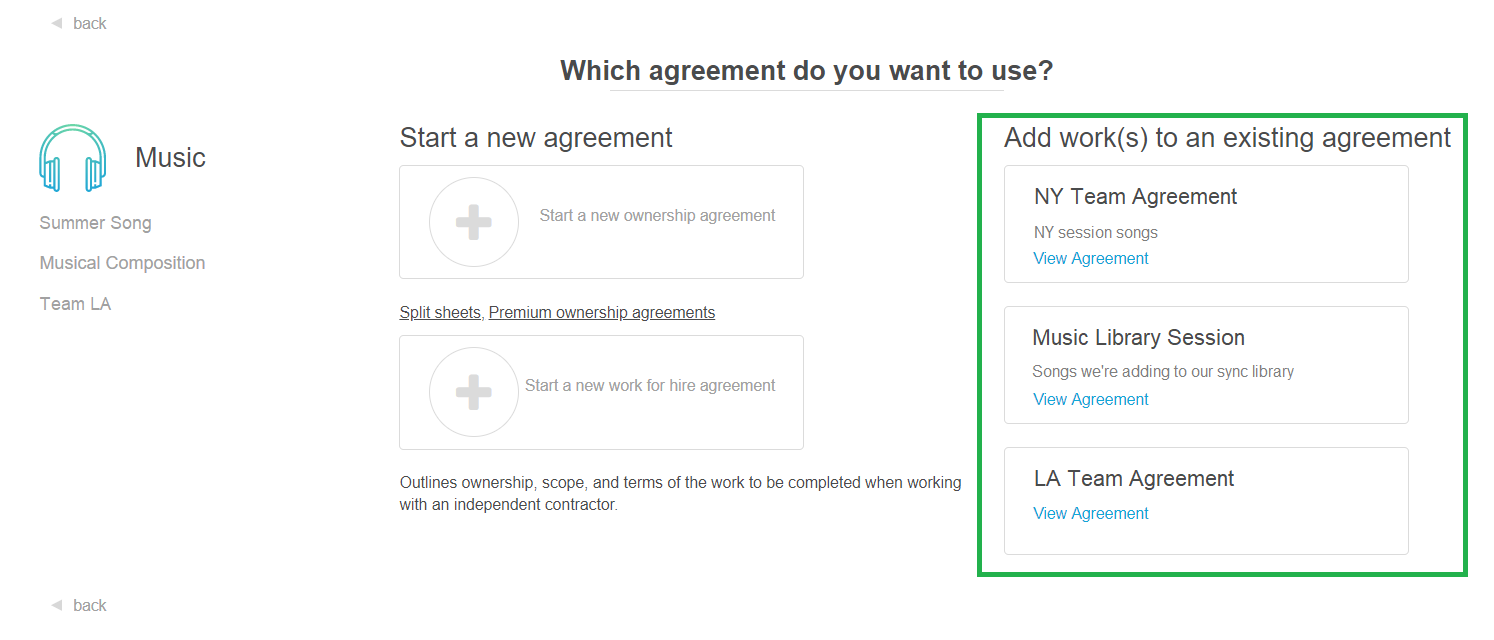Click the plus icon for work for hire agreement
Image resolution: width=1494 pixels, height=640 pixels.
point(473,392)
